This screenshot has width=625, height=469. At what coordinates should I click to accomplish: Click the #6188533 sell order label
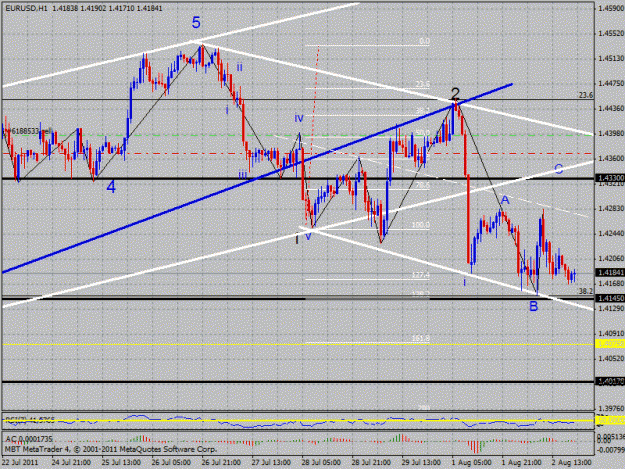[30, 131]
